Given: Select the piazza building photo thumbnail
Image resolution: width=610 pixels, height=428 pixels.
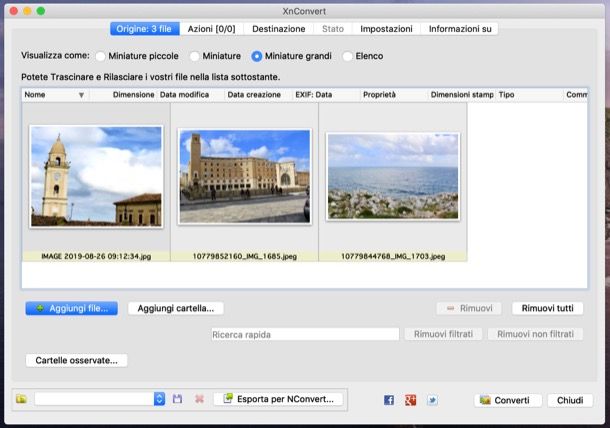Looking at the screenshot, I should (x=245, y=176).
